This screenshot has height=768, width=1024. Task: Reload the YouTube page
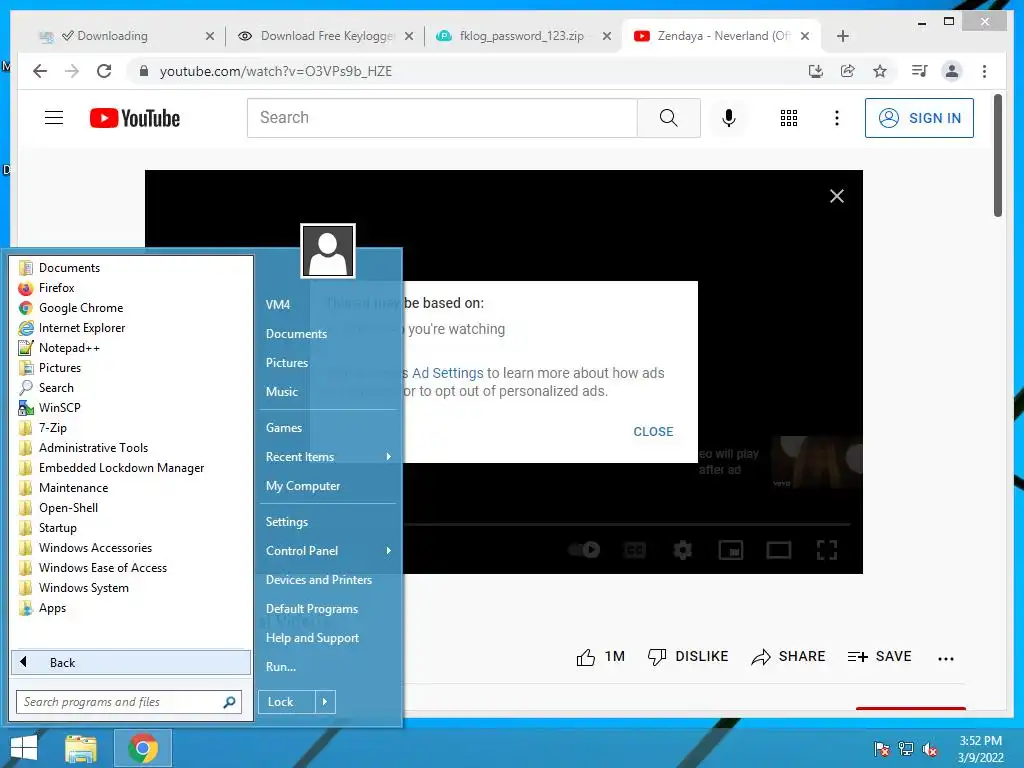pyautogui.click(x=104, y=71)
